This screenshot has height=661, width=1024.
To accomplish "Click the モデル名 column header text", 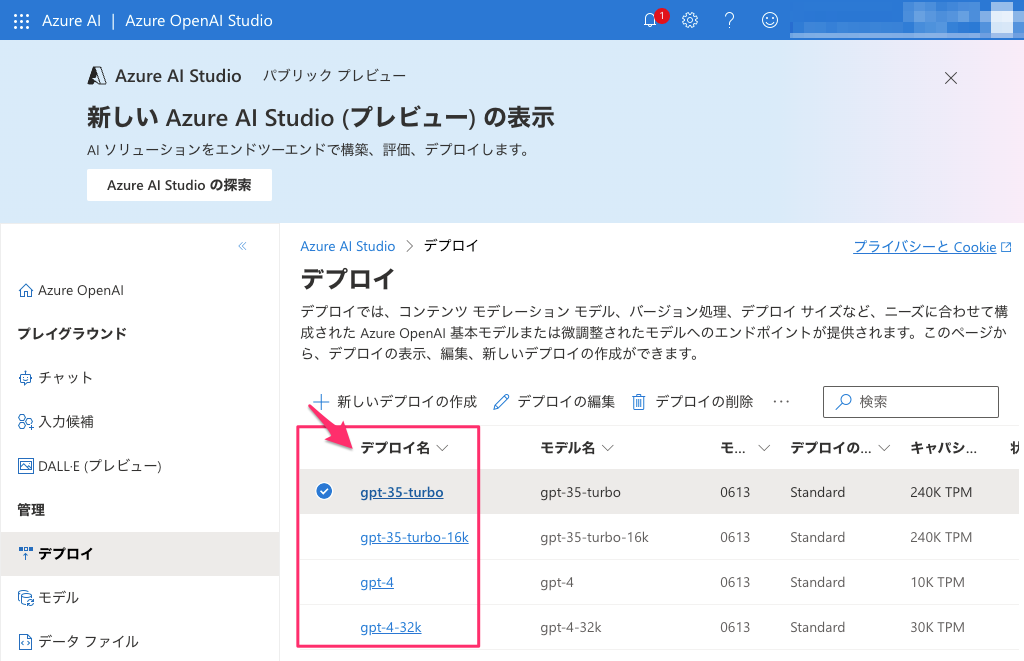I will click(x=568, y=448).
